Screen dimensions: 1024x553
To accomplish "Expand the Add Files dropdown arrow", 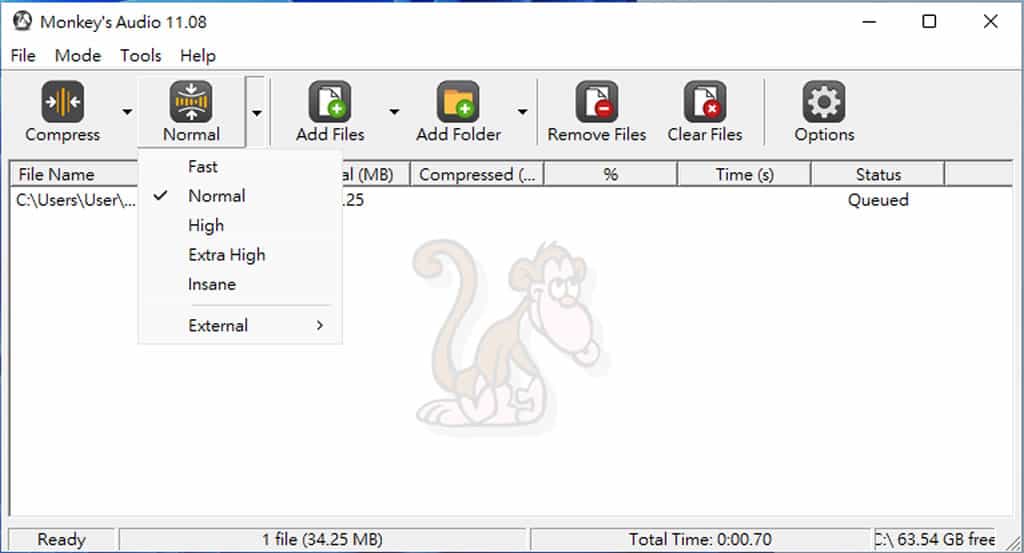I will click(394, 112).
